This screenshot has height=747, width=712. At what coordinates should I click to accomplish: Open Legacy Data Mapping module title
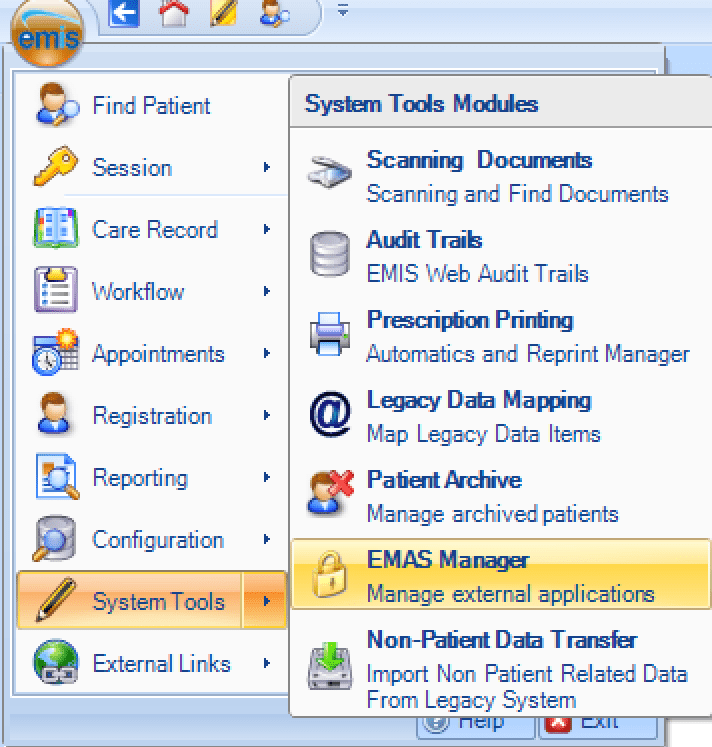[x=479, y=400]
